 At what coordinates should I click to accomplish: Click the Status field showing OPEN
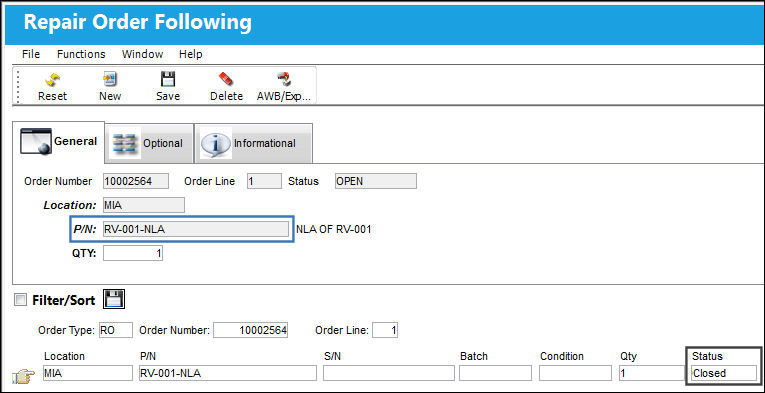tap(376, 181)
